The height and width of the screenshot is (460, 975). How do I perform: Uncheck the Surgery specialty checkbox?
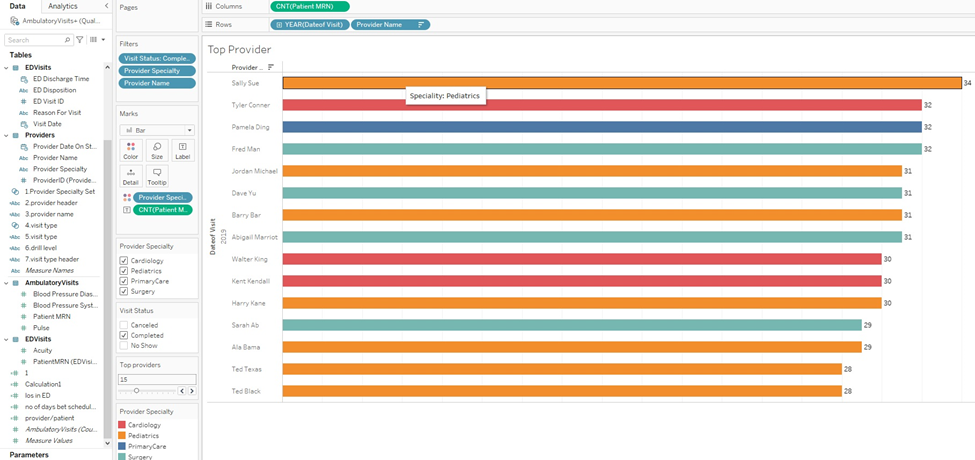point(124,291)
